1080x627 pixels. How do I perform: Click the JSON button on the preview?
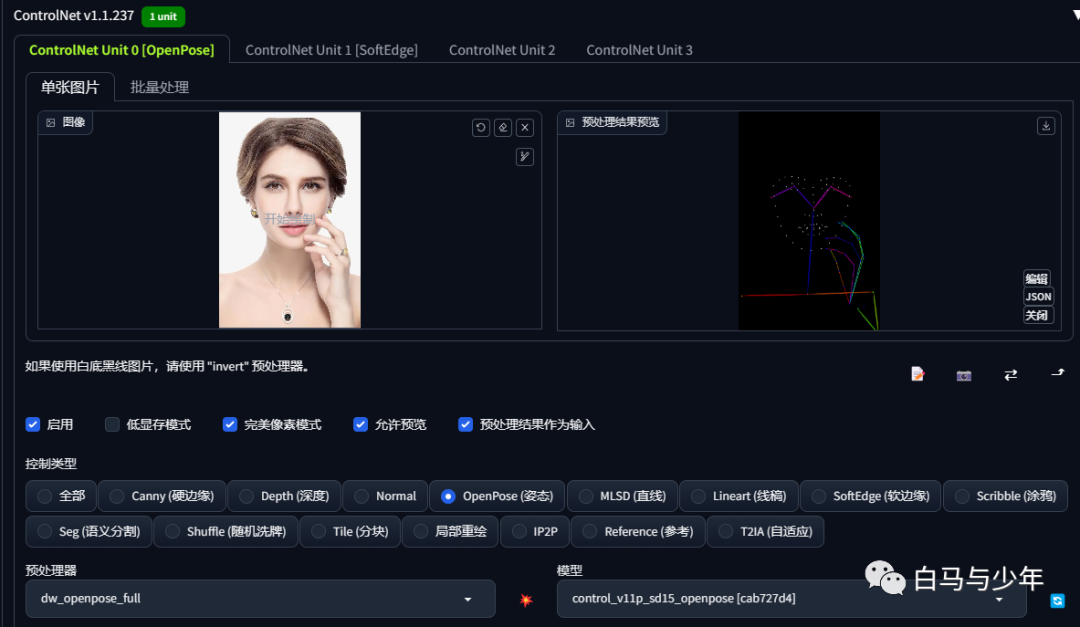click(1038, 296)
